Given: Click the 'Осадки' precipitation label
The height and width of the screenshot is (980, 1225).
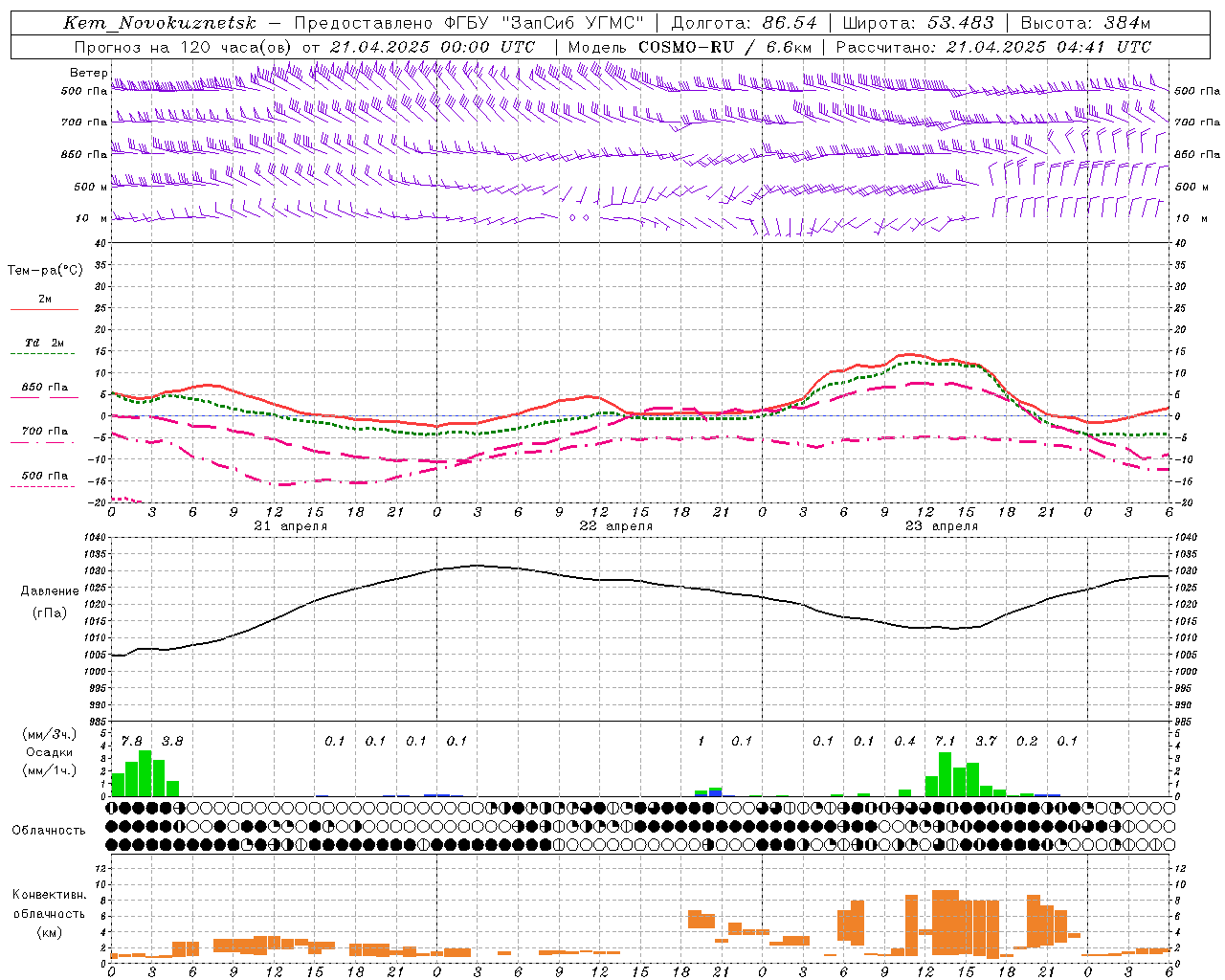Looking at the screenshot, I should [x=50, y=752].
